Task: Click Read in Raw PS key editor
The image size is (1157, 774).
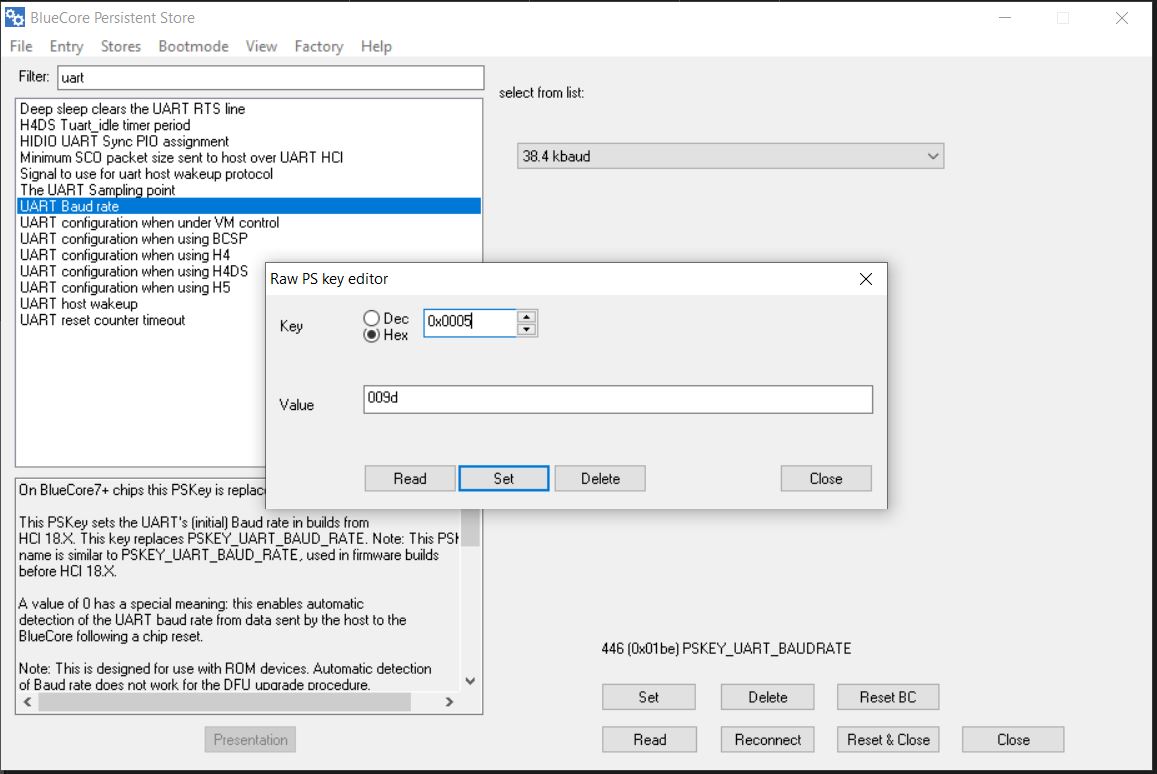Action: tap(410, 478)
